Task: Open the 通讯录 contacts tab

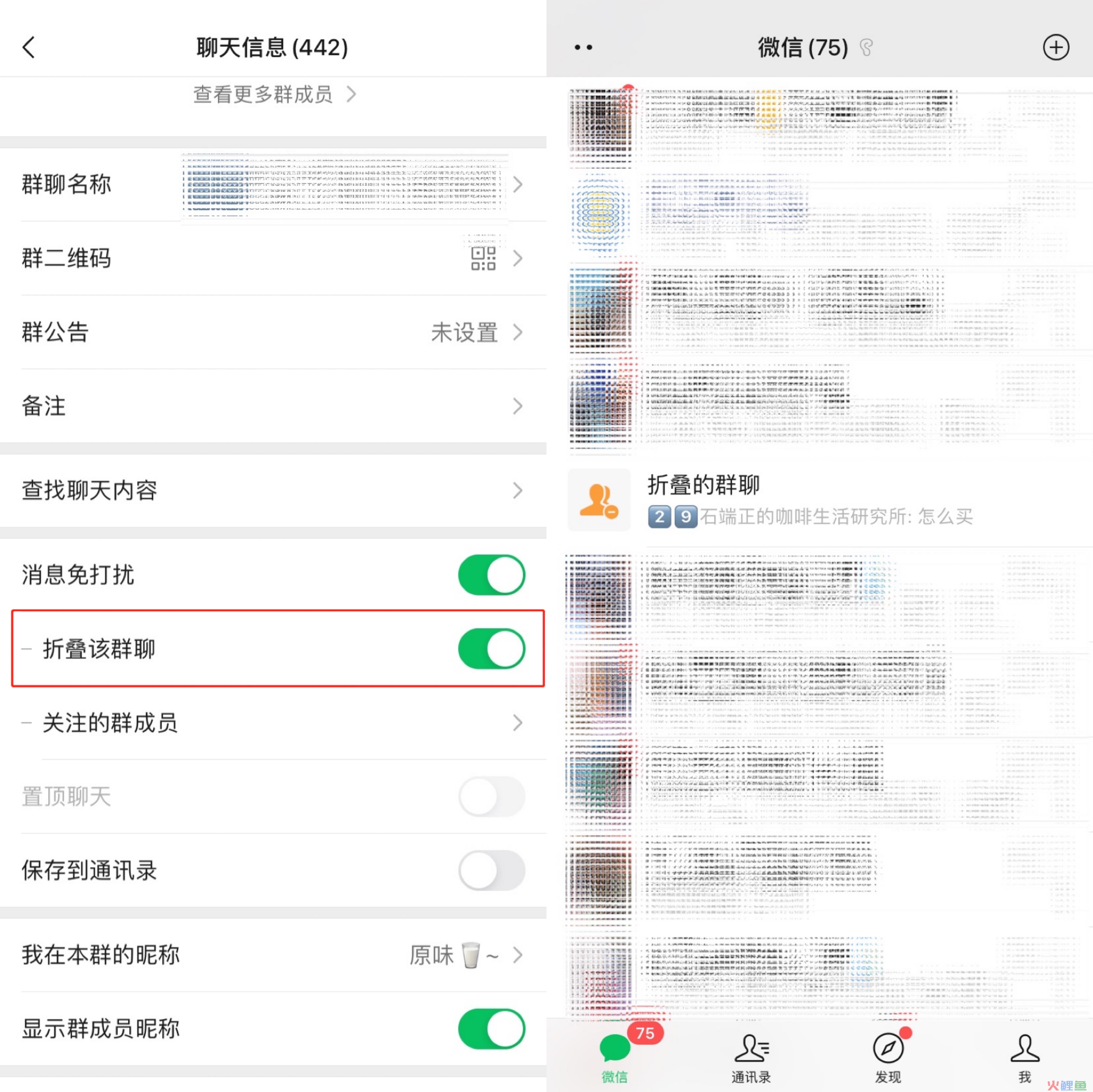Action: tap(751, 1058)
